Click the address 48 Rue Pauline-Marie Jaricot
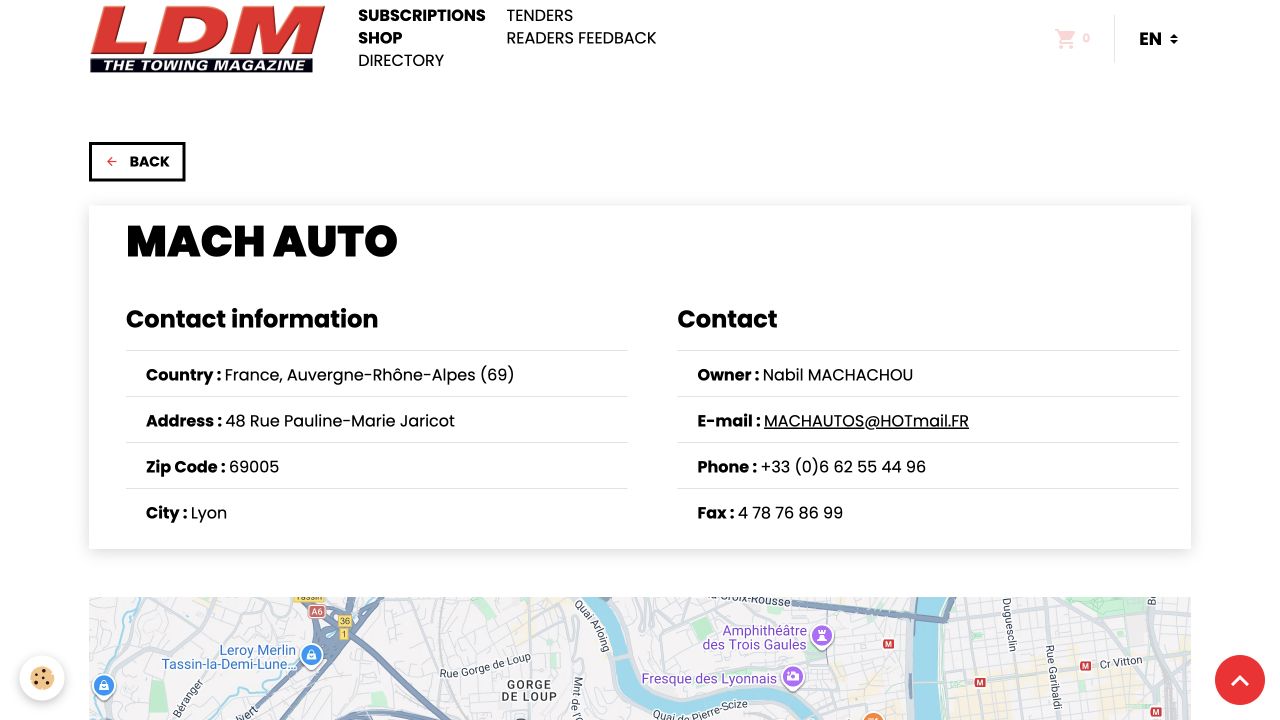 pyautogui.click(x=340, y=421)
